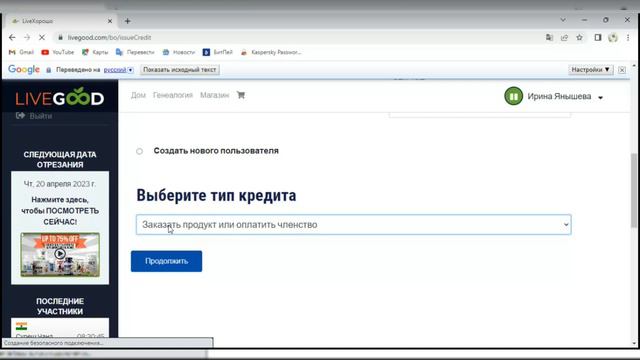This screenshot has width=640, height=360.
Task: Stop loading the page
Action: [42, 38]
